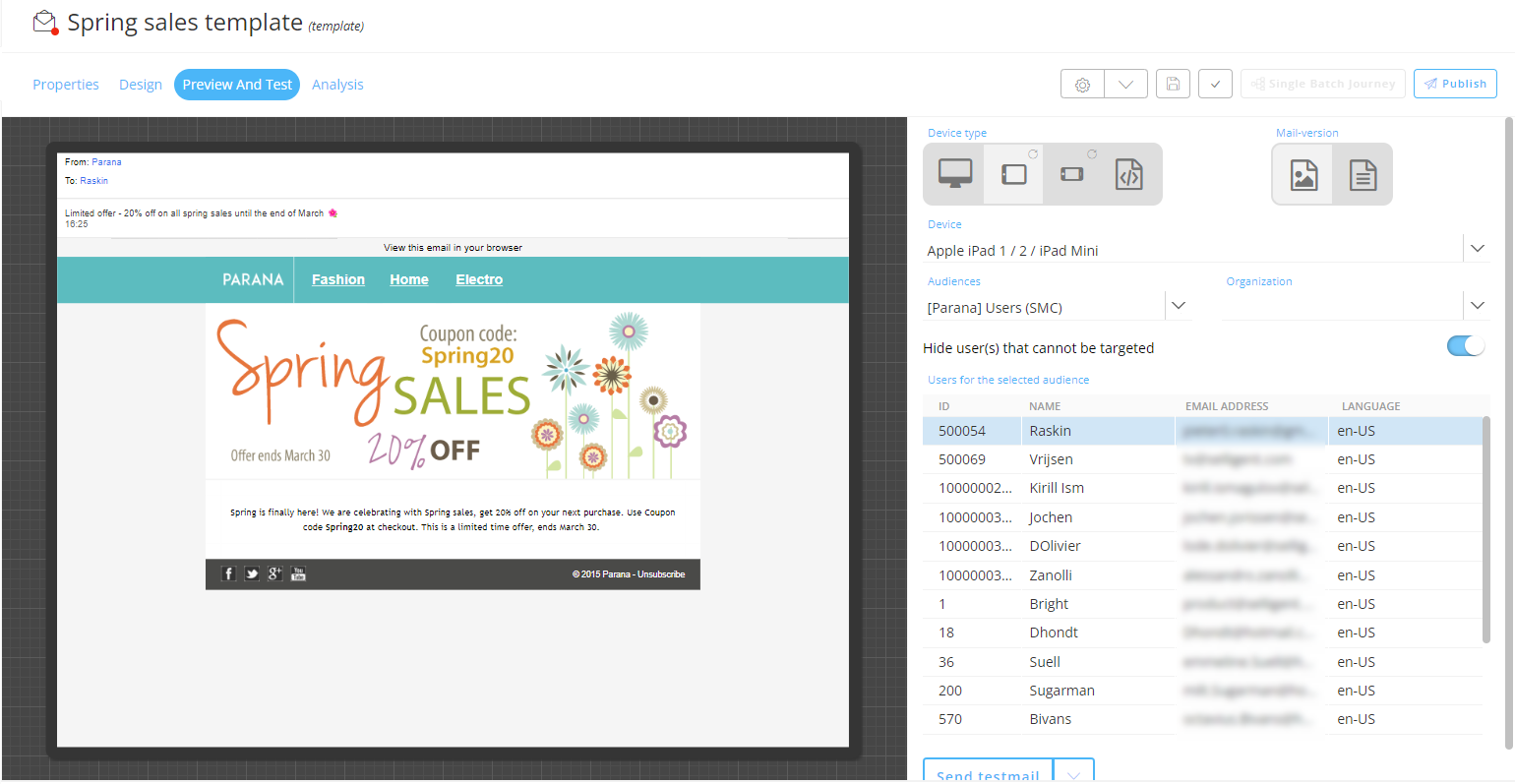The height and width of the screenshot is (784, 1515).
Task: Select the desktop device type icon
Action: [954, 174]
